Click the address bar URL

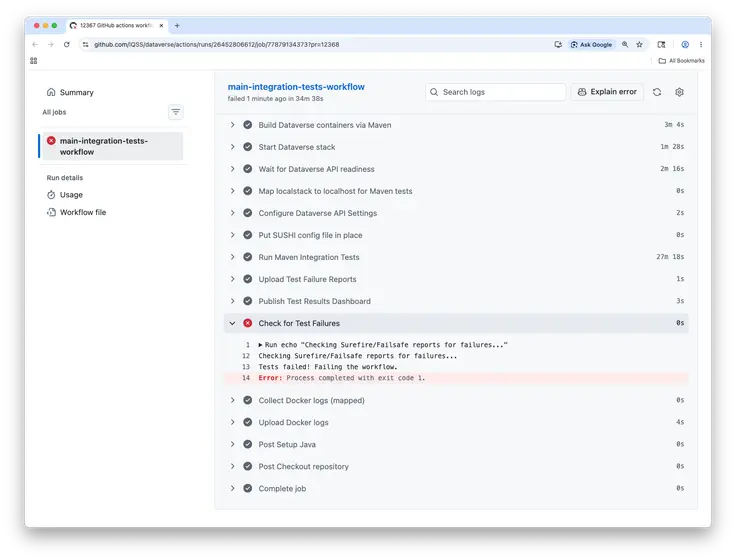216,45
